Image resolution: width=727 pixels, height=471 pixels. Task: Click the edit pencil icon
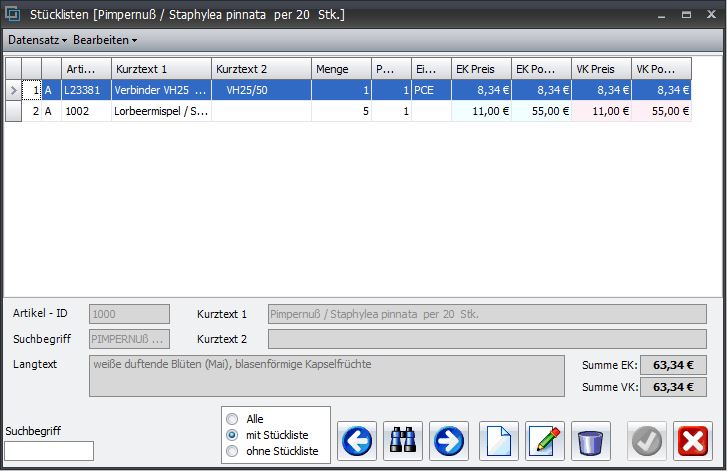546,441
